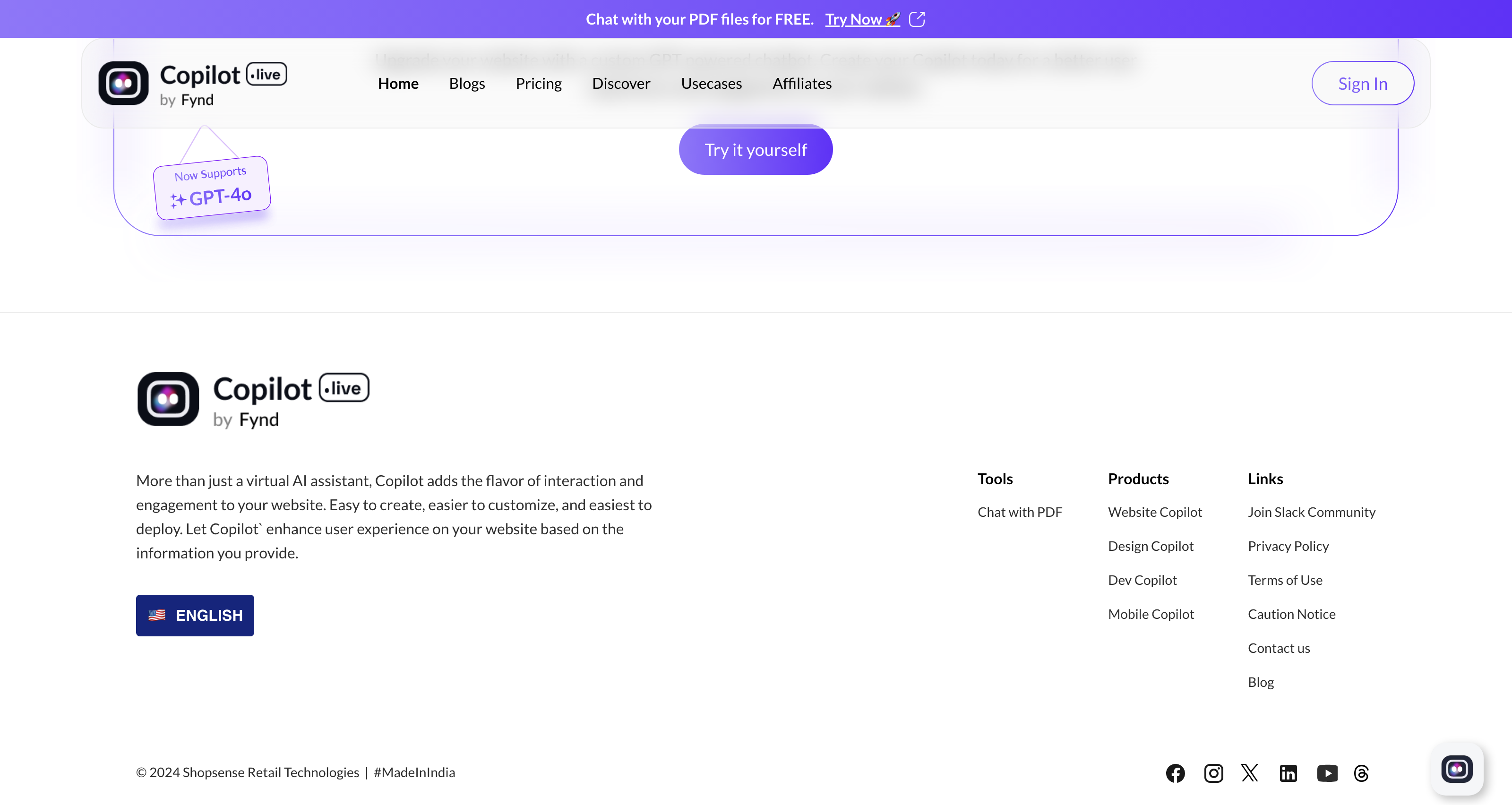1512x805 pixels.
Task: Open the LinkedIn social icon
Action: pyautogui.click(x=1289, y=773)
